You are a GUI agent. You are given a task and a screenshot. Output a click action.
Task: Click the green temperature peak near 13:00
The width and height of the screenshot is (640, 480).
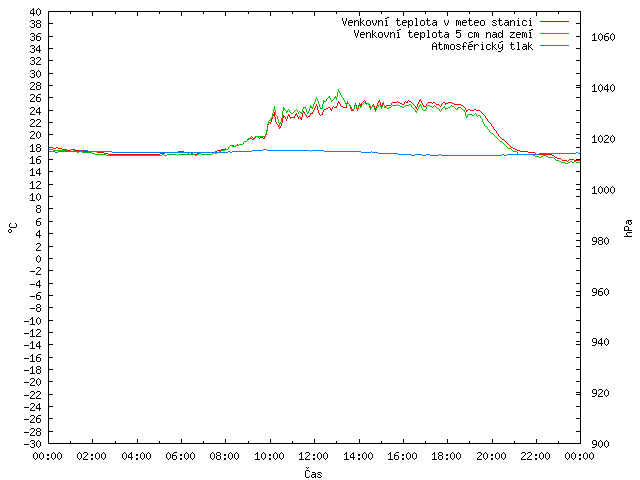coord(338,90)
